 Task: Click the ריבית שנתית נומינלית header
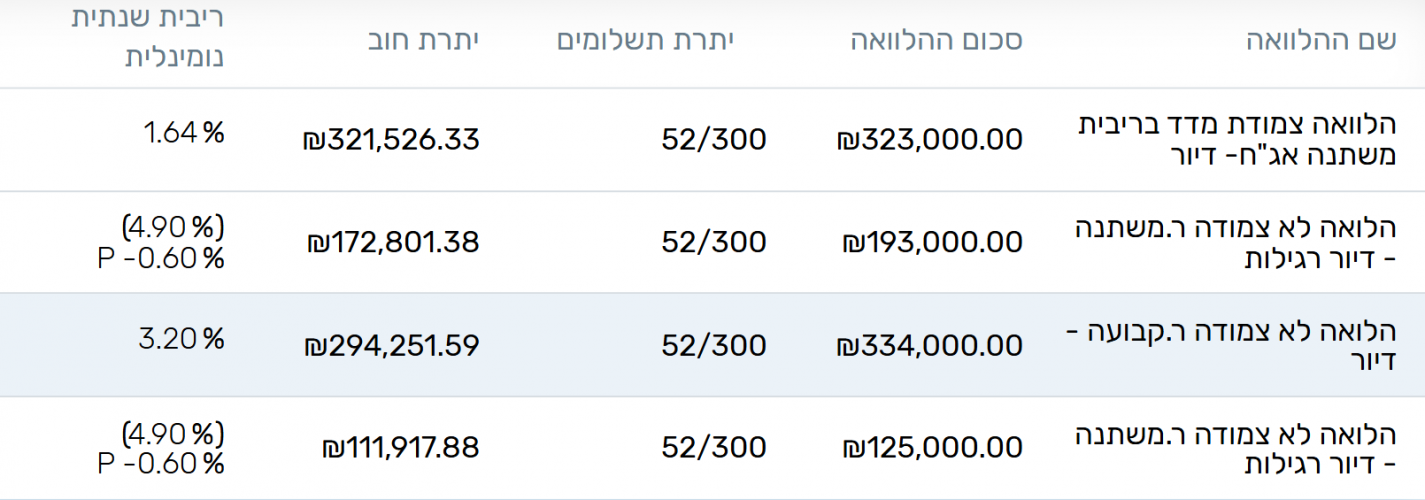coord(148,38)
